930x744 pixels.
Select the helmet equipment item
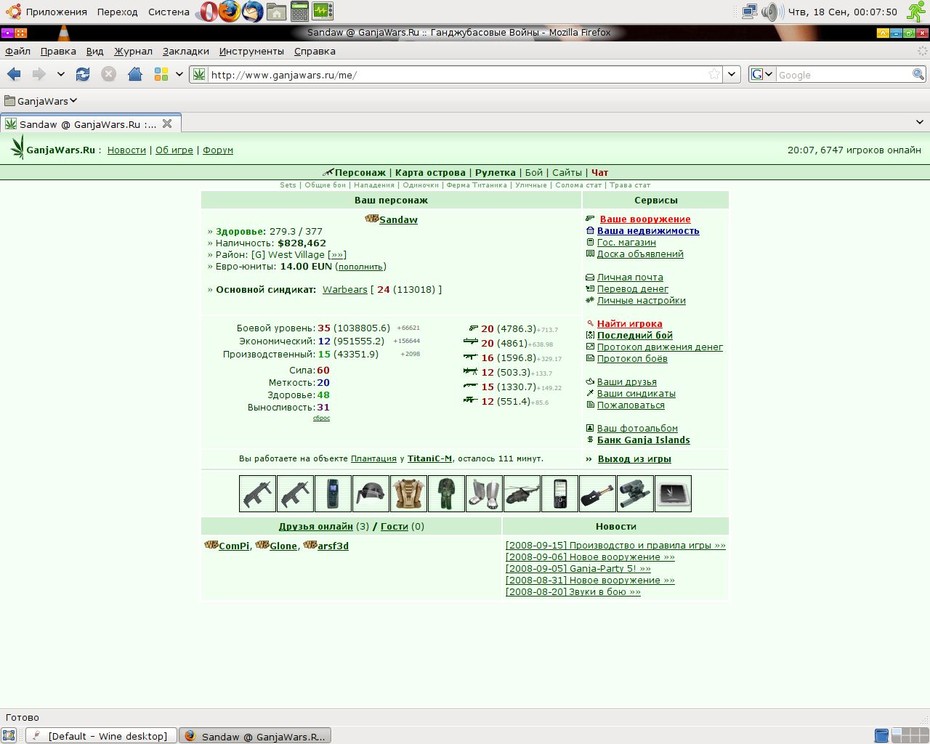pos(371,493)
